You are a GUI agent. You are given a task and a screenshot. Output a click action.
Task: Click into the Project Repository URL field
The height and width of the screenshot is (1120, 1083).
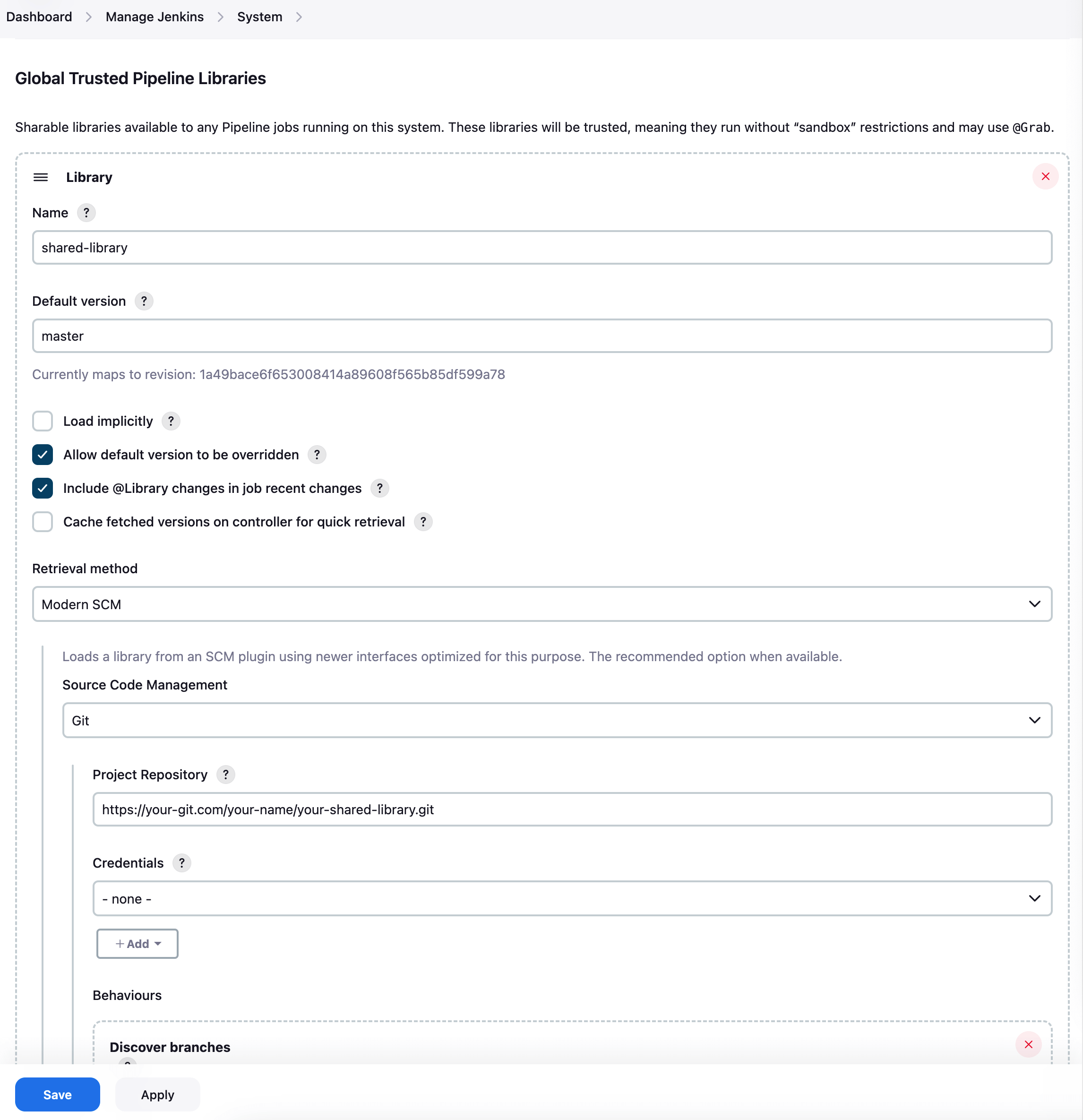pos(571,810)
